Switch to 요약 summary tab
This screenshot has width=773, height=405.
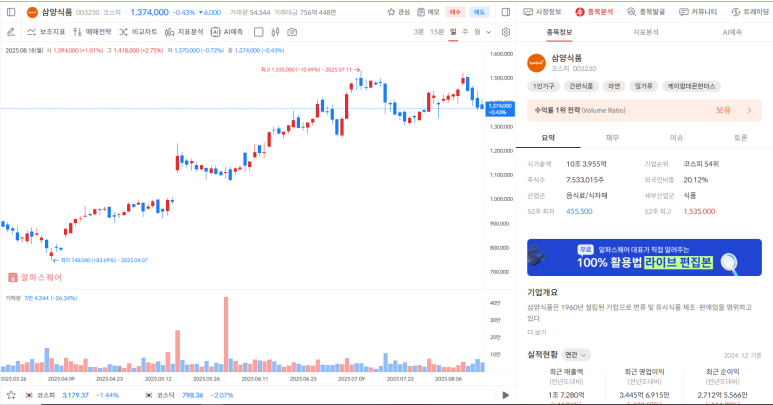(548, 138)
